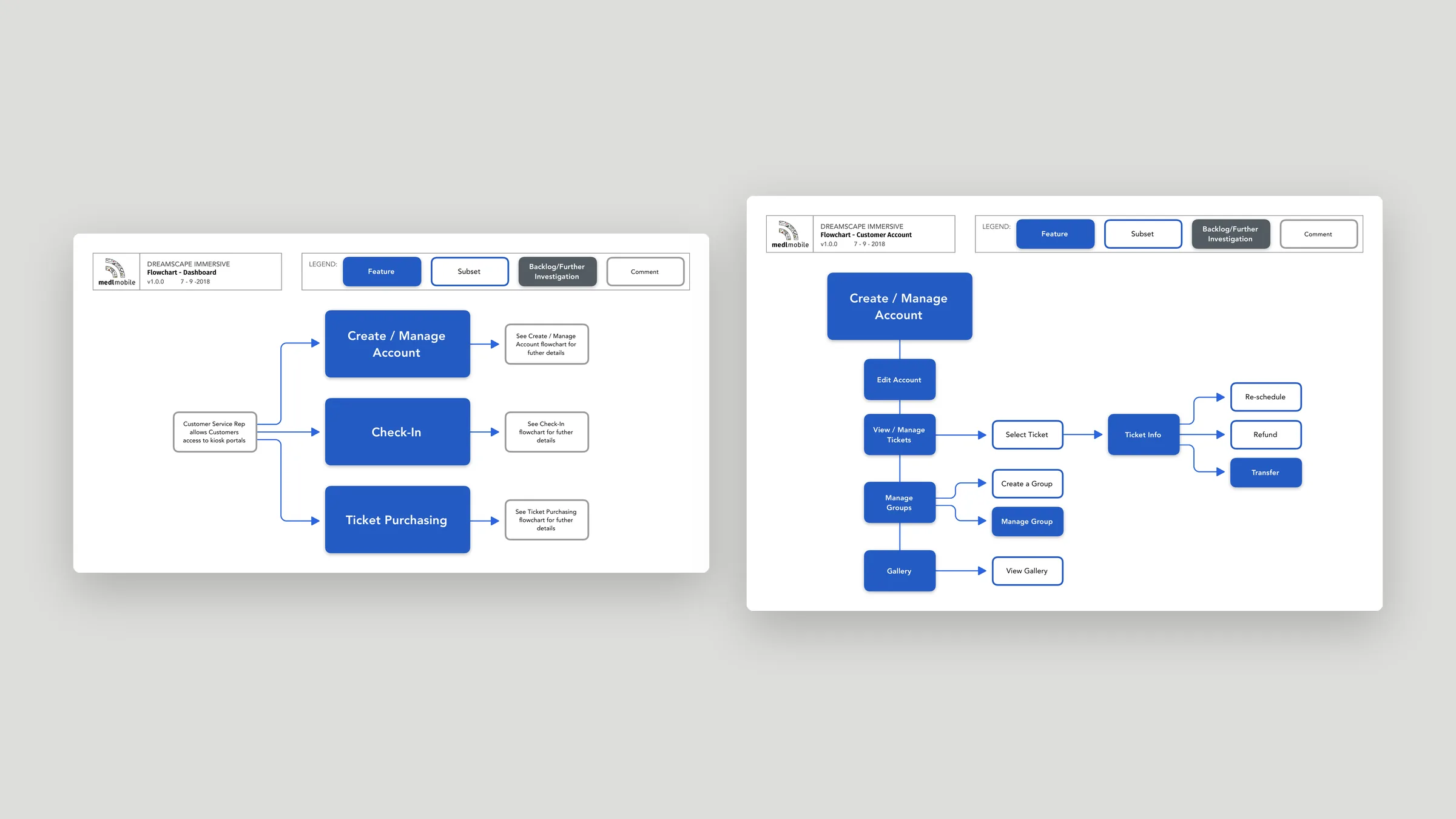
Task: Select the Customer Service Rep comment box
Action: pos(215,432)
